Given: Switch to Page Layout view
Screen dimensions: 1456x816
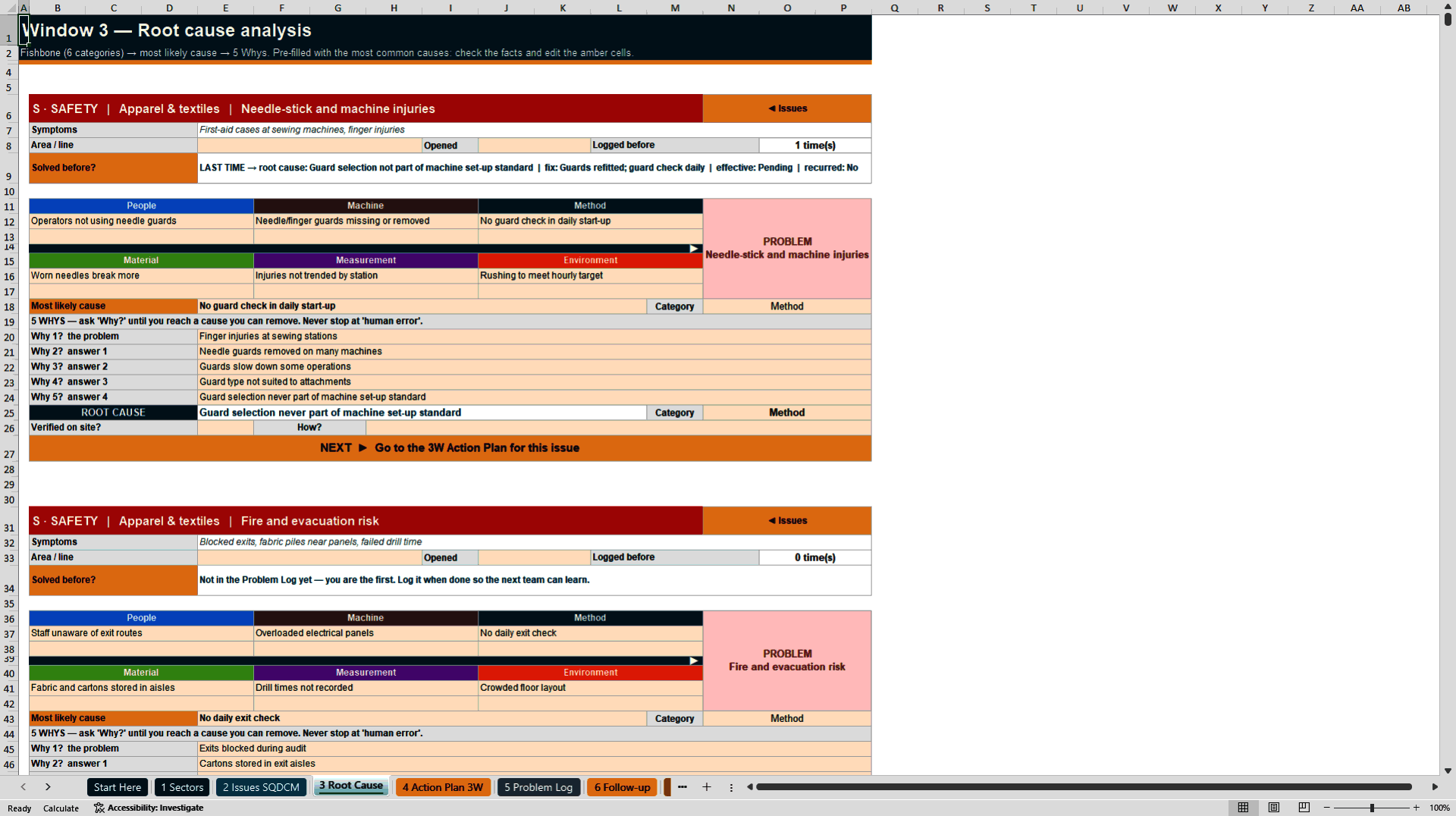Looking at the screenshot, I should click(1274, 808).
